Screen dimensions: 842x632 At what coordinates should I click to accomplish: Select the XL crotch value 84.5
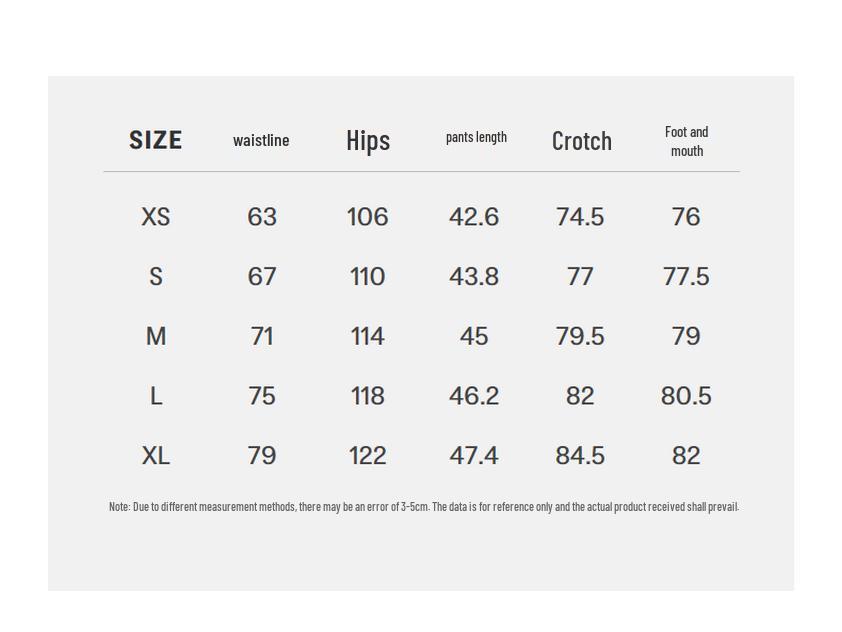pos(580,456)
